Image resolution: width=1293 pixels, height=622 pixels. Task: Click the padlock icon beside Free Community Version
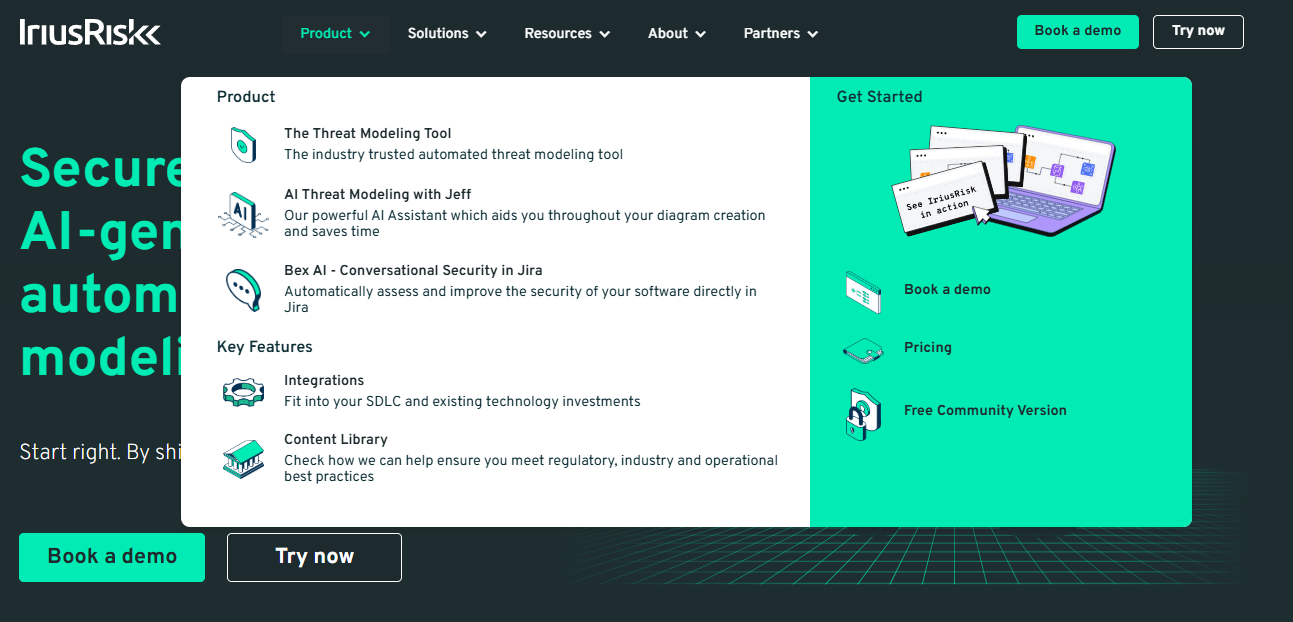pos(863,414)
